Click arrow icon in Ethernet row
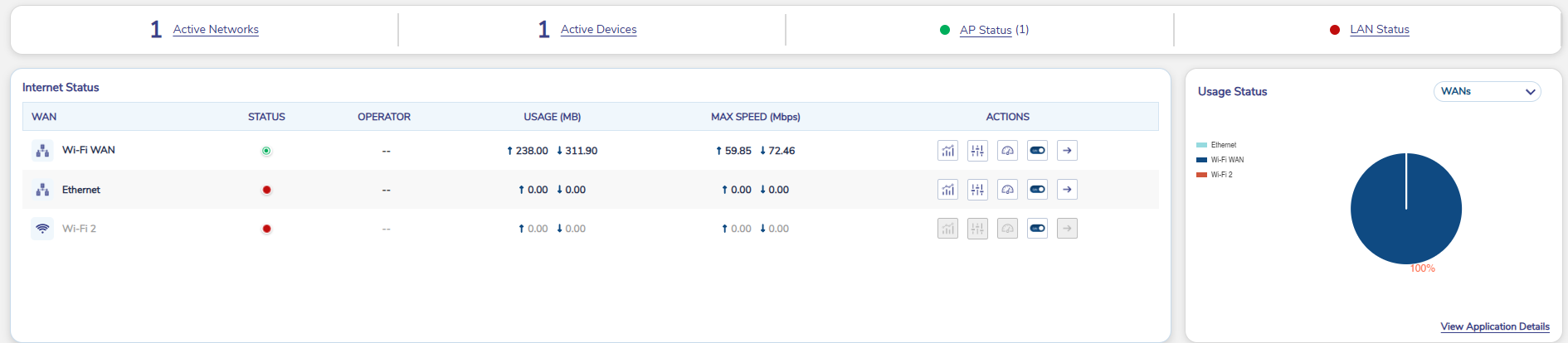Screen dimensions: 1568x343 [1067, 190]
